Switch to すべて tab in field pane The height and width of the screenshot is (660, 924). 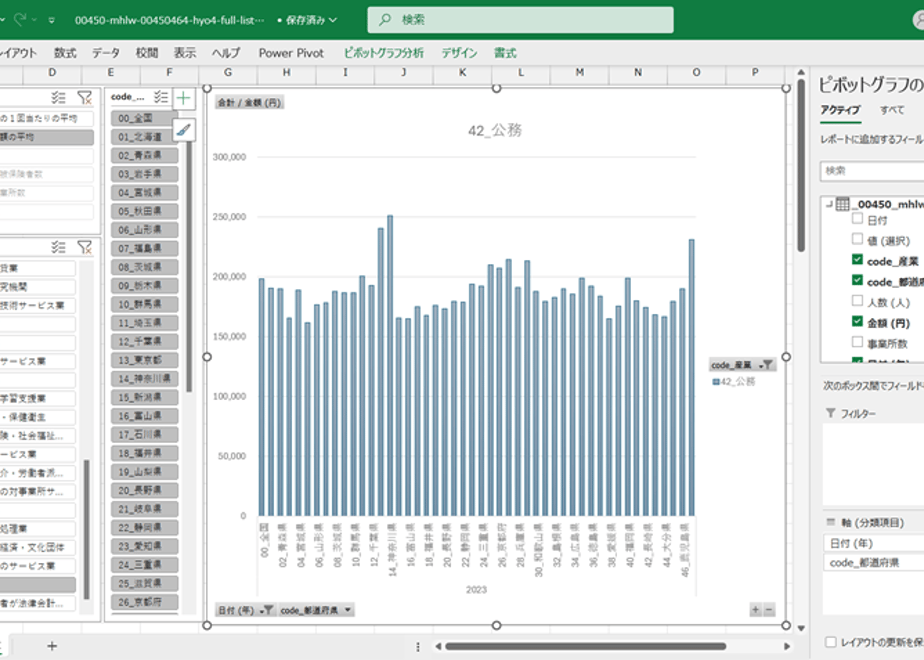pos(892,110)
